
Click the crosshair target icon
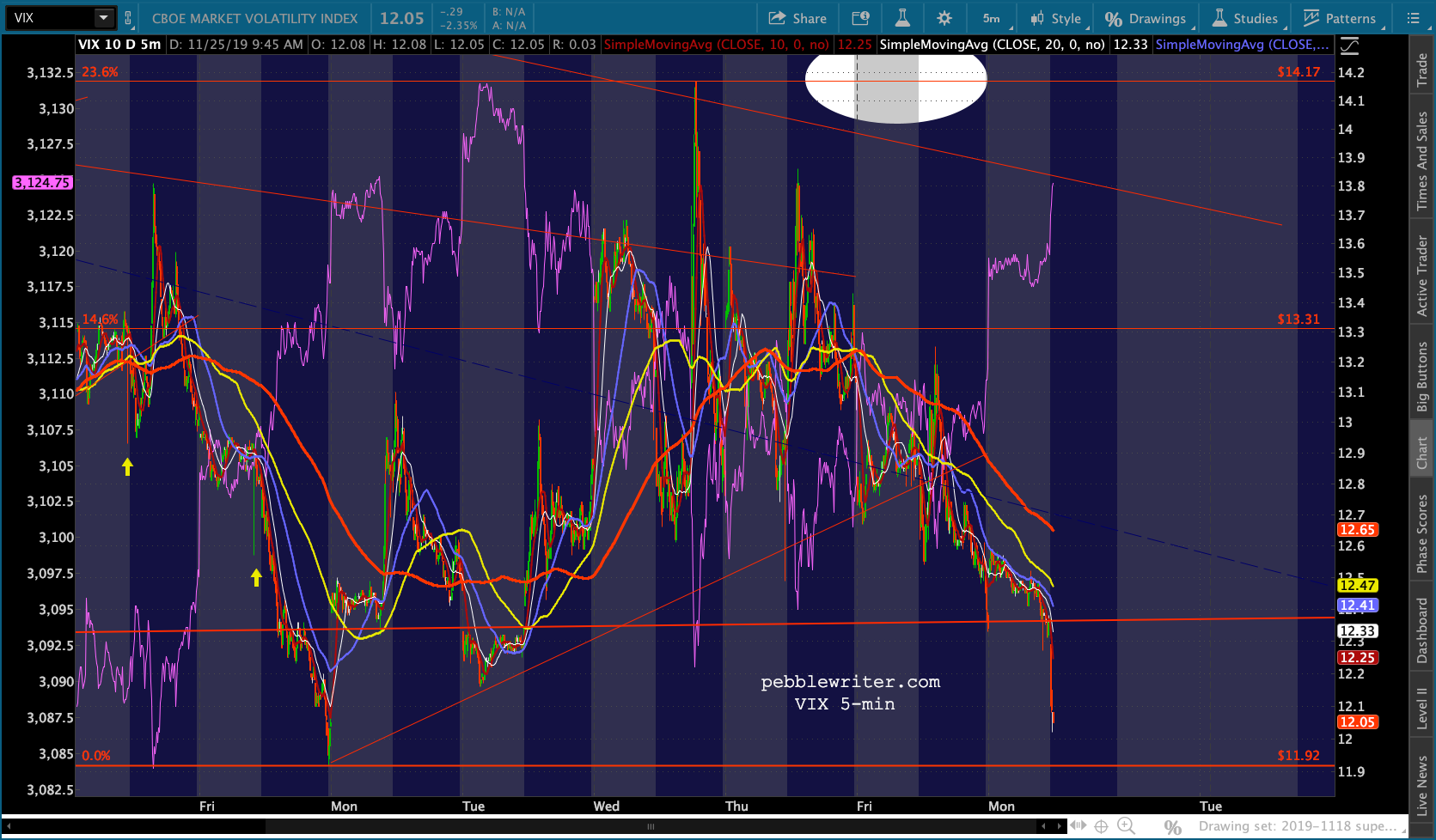tap(1101, 826)
